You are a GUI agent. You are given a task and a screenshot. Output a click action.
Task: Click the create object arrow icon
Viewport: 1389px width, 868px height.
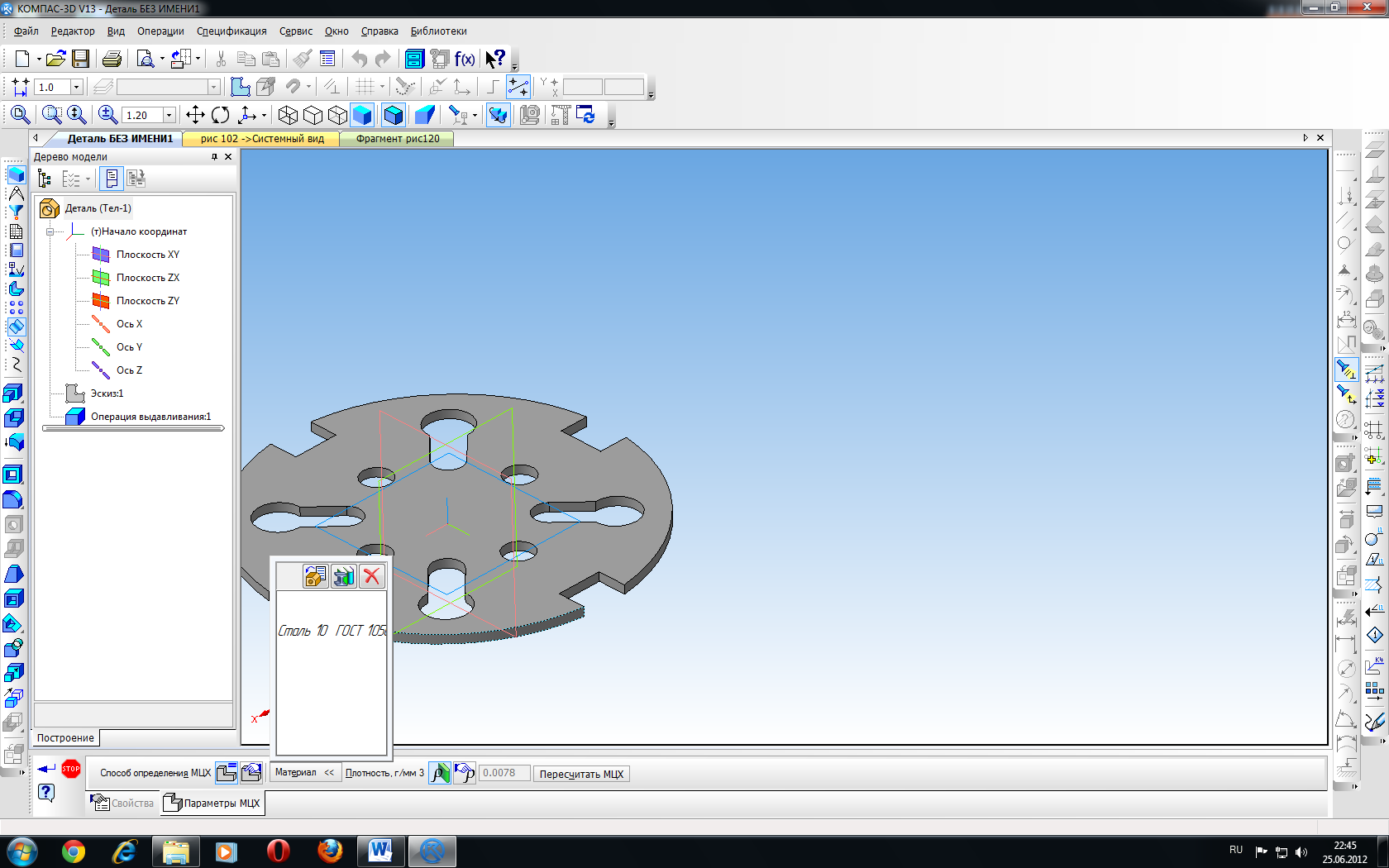click(46, 769)
